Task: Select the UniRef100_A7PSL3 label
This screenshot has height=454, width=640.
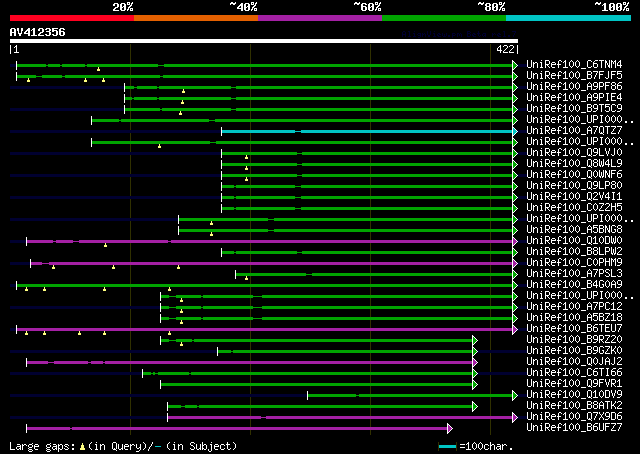Action: pyautogui.click(x=574, y=274)
